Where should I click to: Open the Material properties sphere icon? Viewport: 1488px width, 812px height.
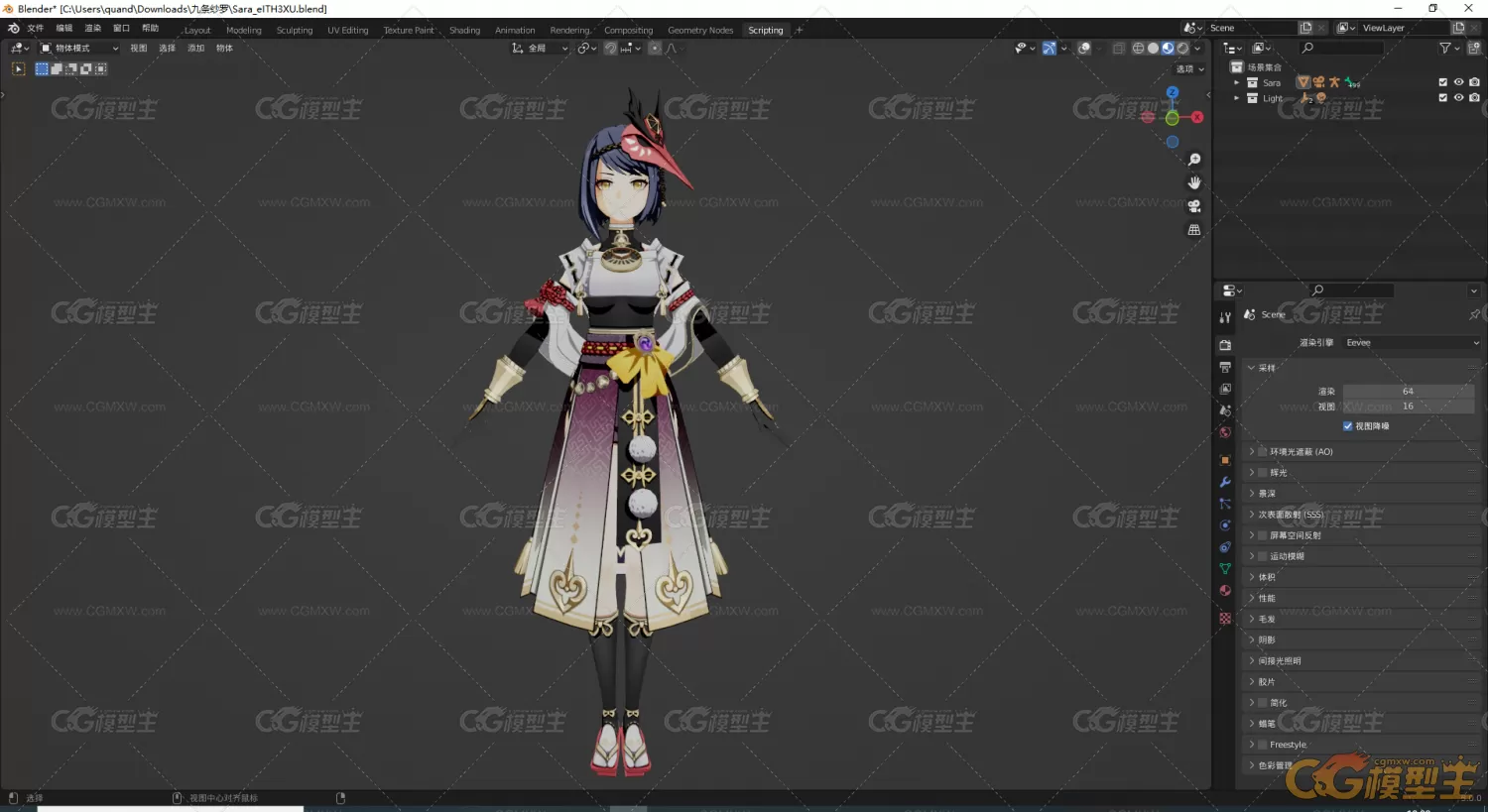point(1225,591)
